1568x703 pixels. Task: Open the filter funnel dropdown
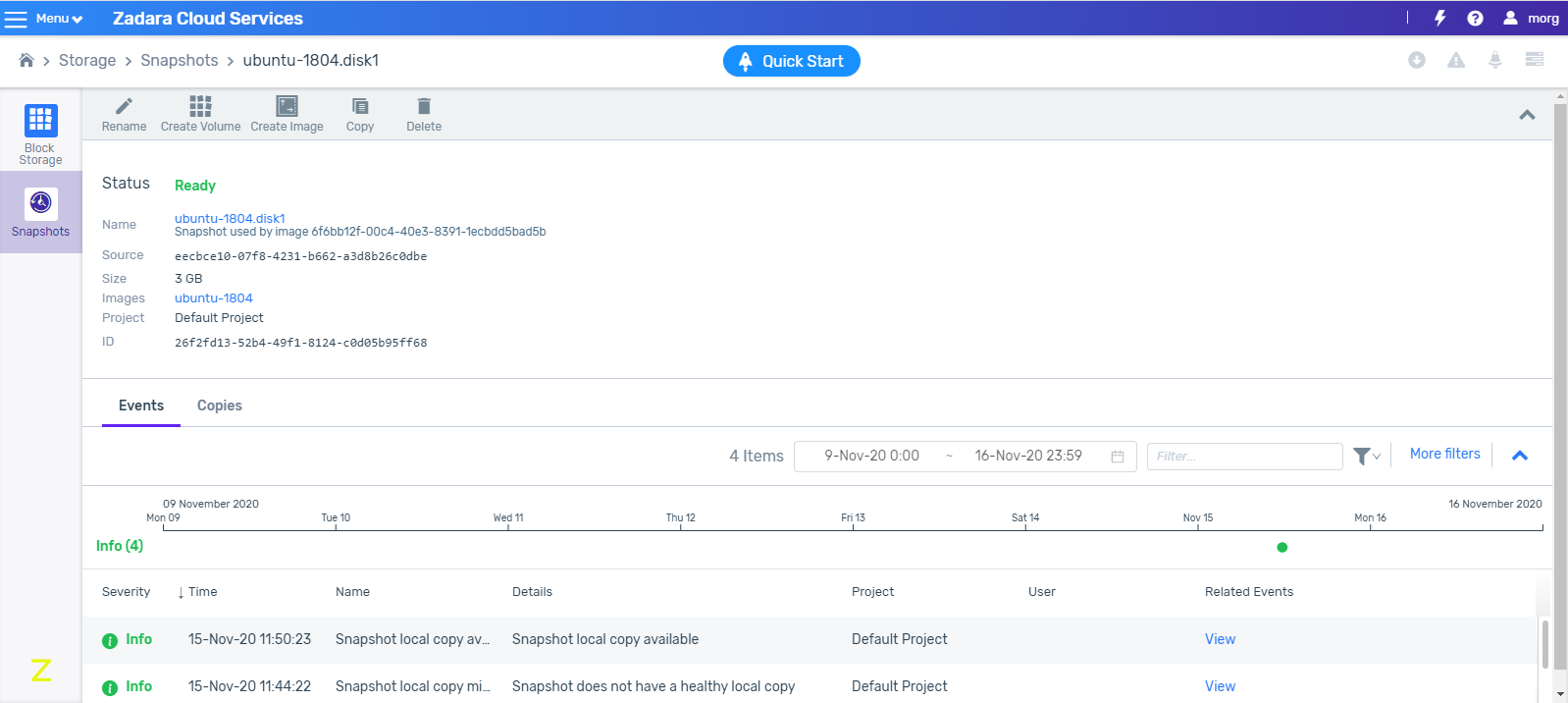[x=1367, y=456]
